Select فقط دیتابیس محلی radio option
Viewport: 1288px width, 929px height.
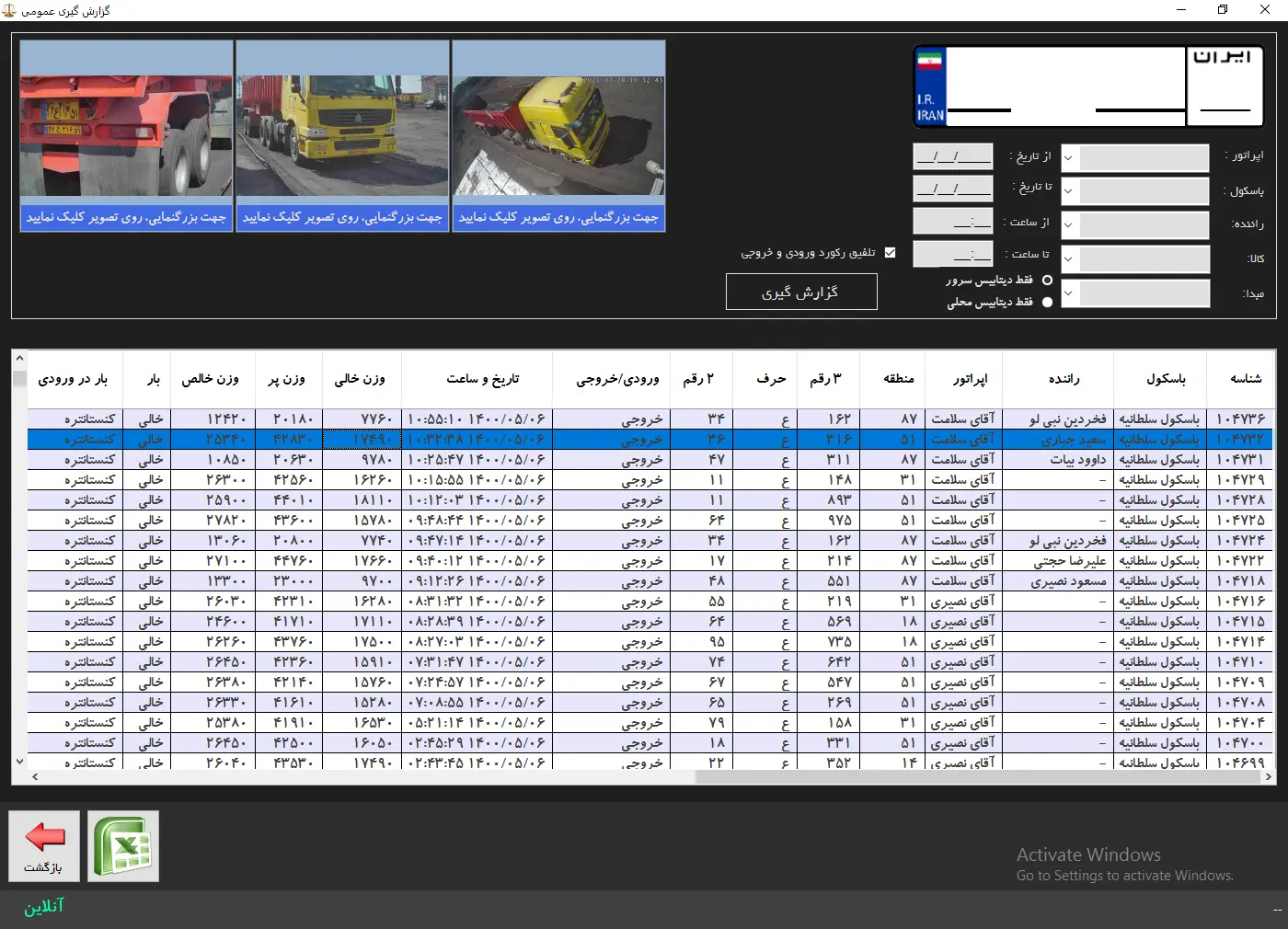click(1047, 303)
